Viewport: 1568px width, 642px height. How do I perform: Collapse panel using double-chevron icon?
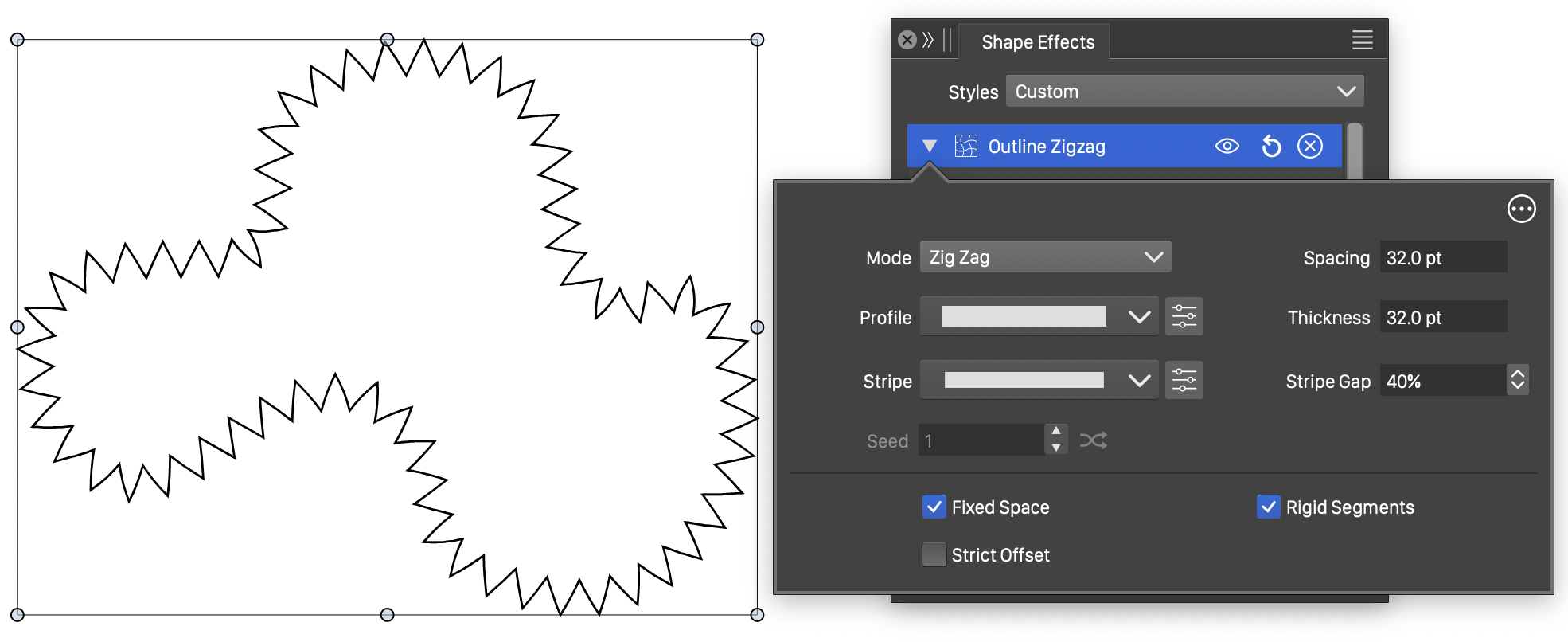coord(928,41)
